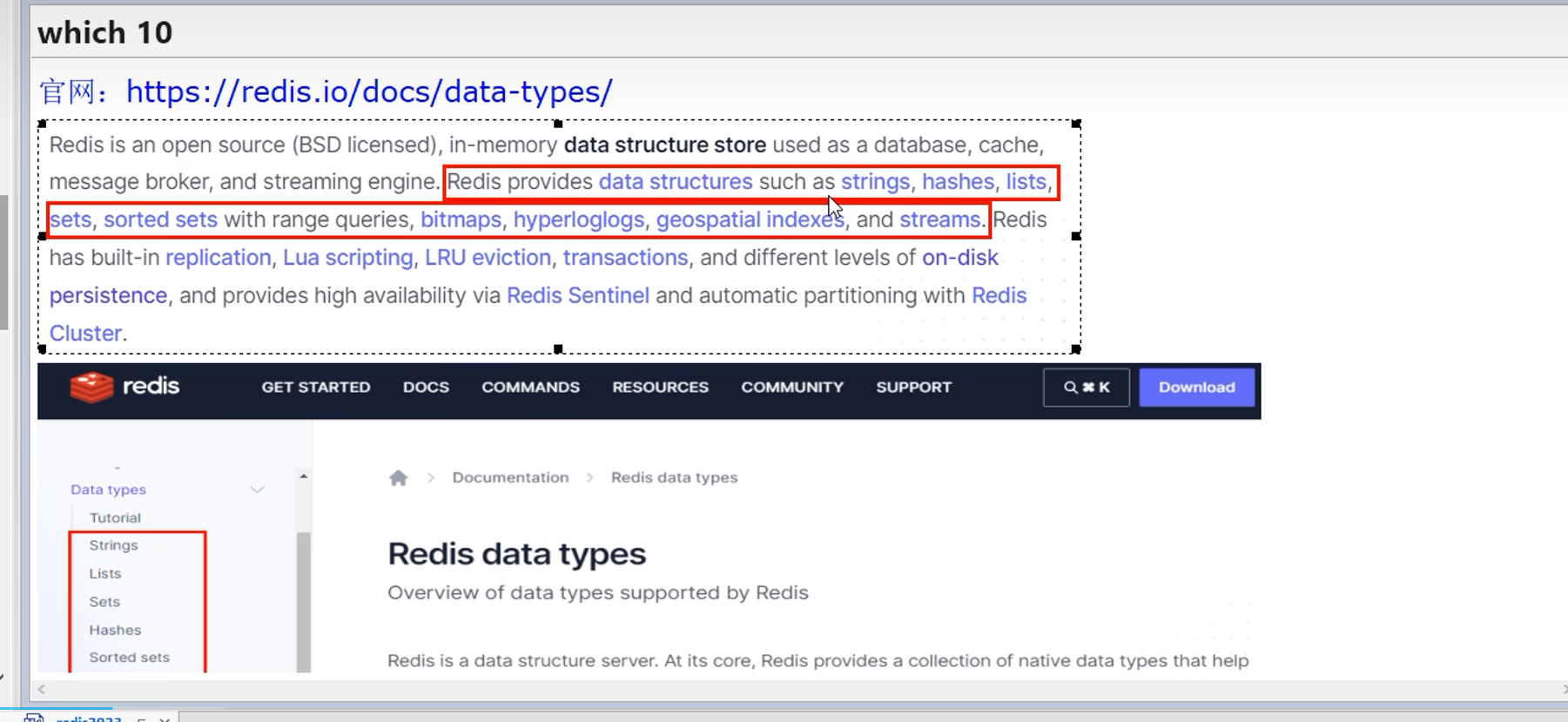Open the Sorted sets sidebar entry
Image resolution: width=1568 pixels, height=722 pixels.
click(x=129, y=658)
